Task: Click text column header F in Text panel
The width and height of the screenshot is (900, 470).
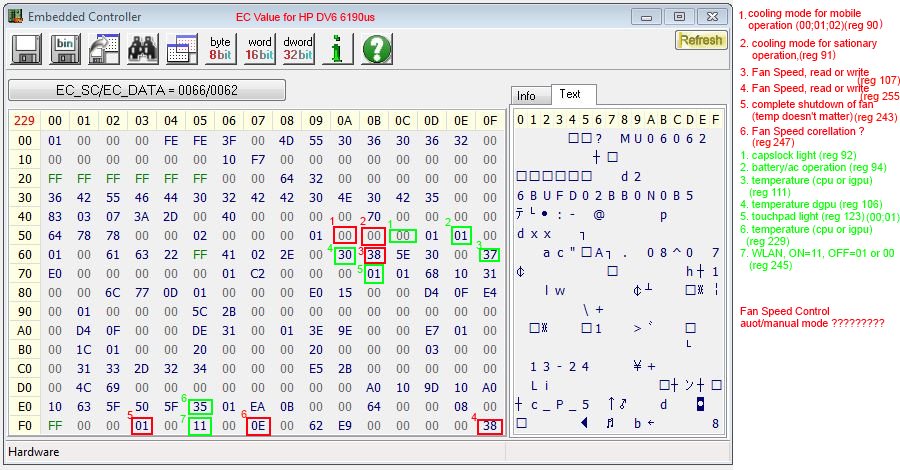Action: 715,119
